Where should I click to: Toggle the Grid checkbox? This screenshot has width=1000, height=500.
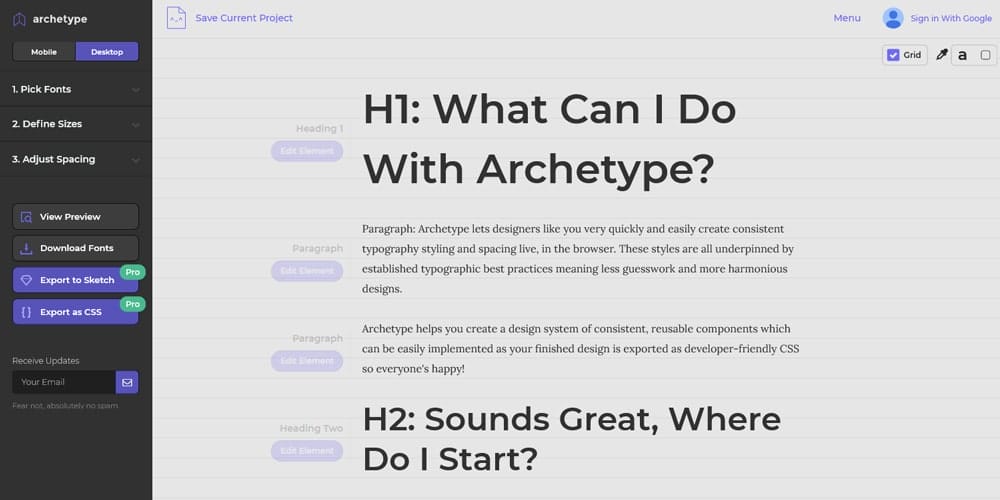[893, 55]
